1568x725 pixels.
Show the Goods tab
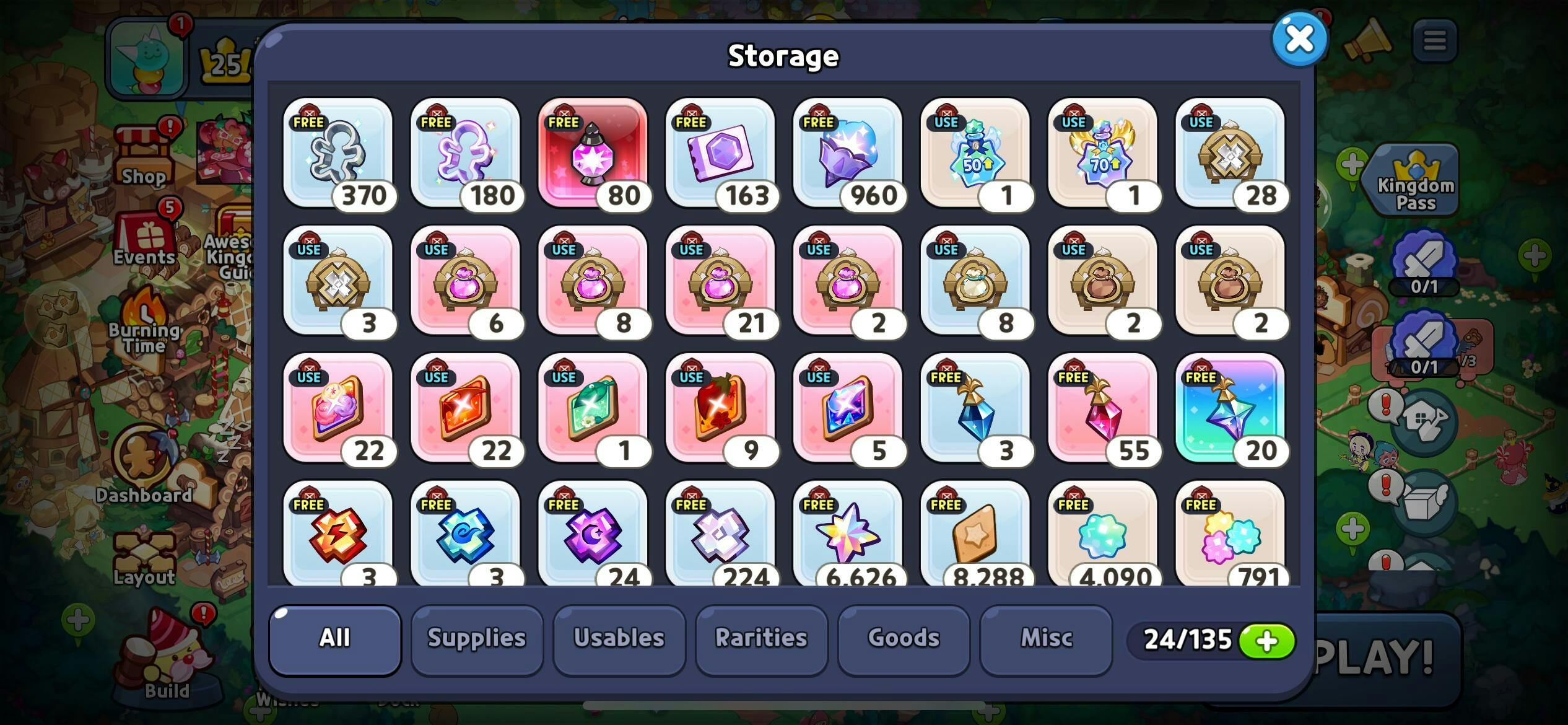(x=904, y=639)
